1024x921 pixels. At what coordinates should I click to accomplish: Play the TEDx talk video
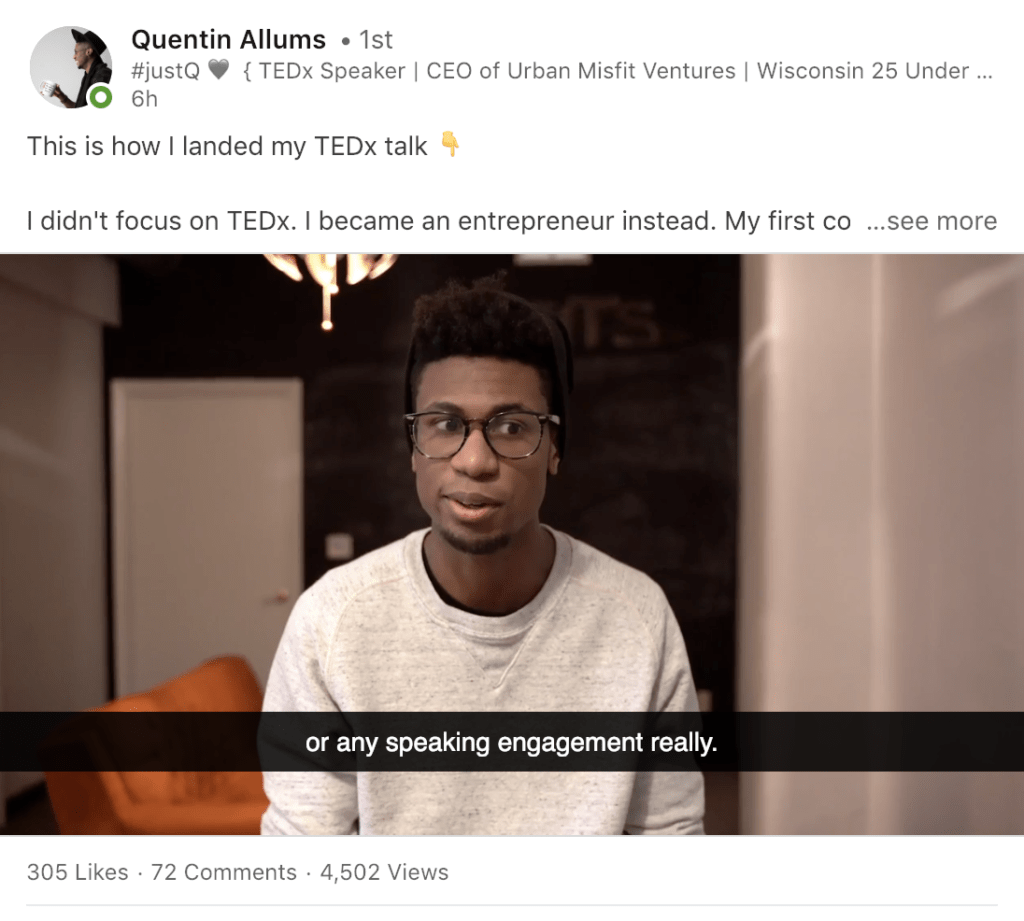pos(512,544)
